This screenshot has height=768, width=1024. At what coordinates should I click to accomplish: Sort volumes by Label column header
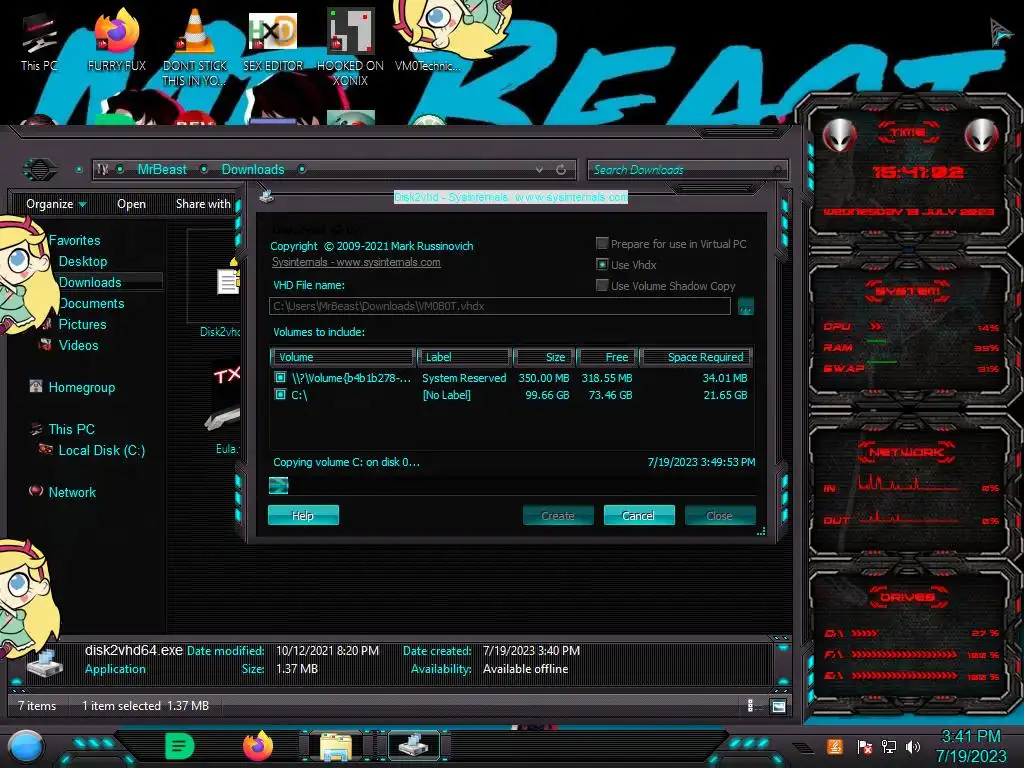(x=464, y=357)
